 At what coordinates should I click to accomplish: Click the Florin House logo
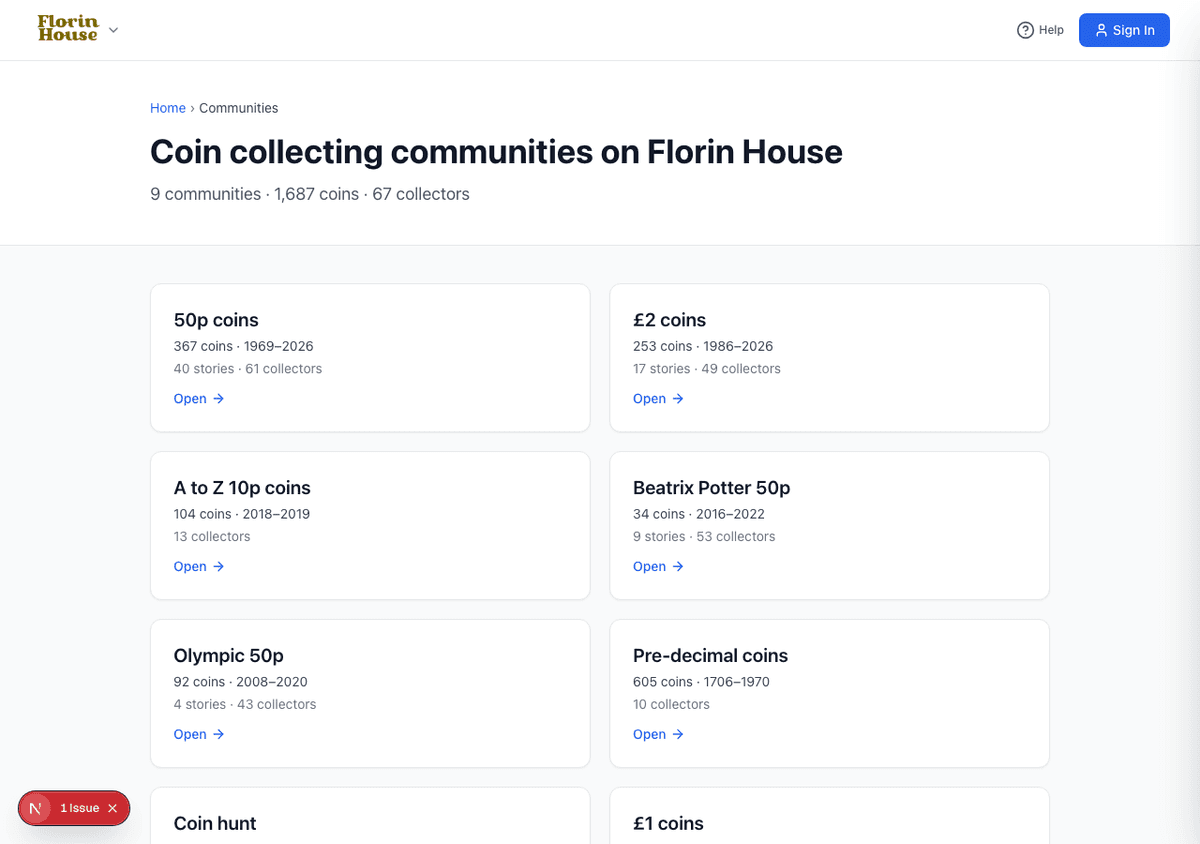[68, 29]
